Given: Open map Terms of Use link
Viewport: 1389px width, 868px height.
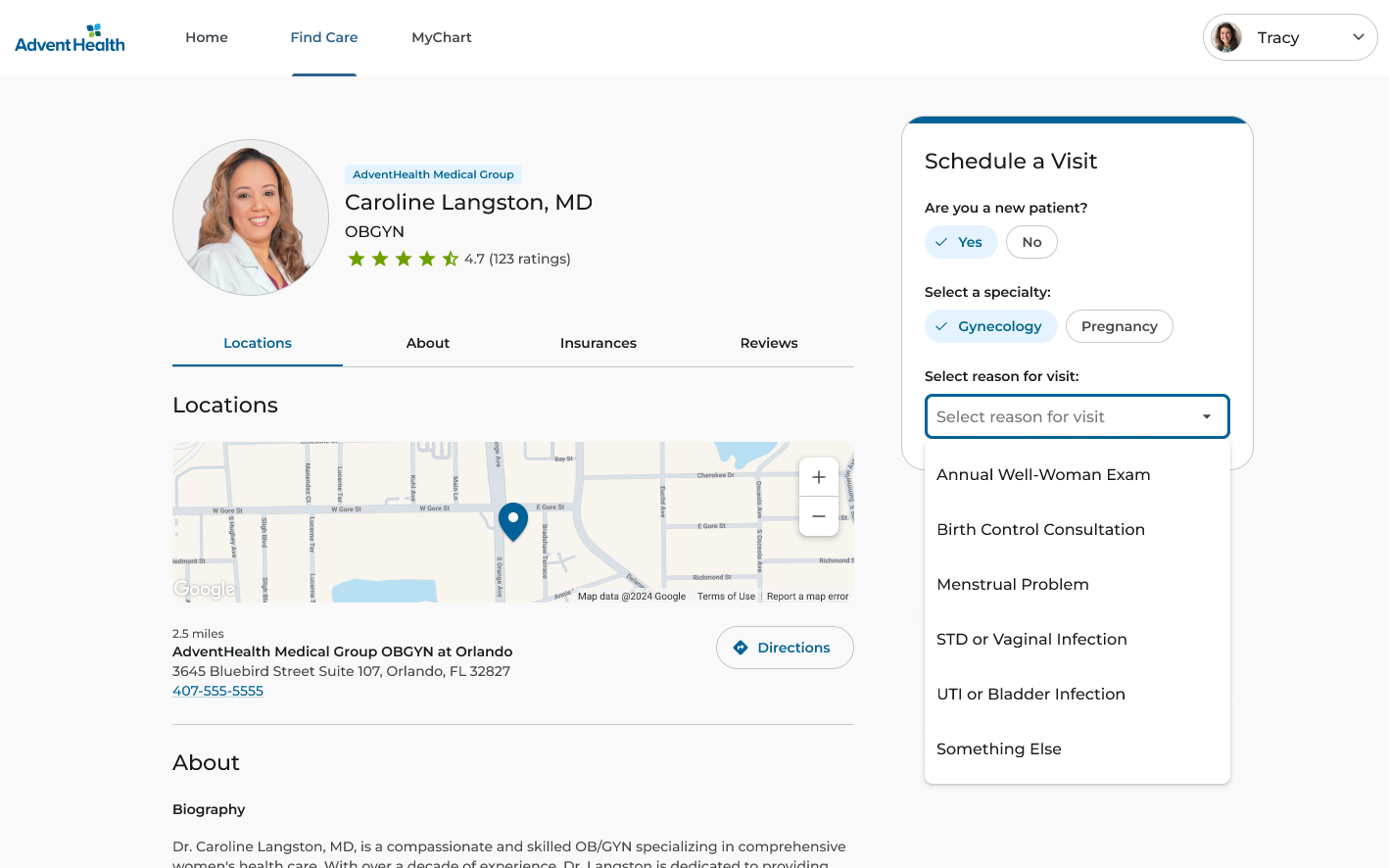Looking at the screenshot, I should pos(726,596).
